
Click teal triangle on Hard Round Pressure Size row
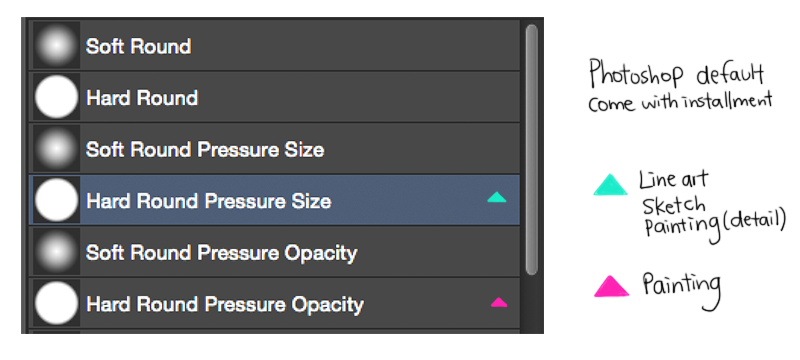pos(497,197)
